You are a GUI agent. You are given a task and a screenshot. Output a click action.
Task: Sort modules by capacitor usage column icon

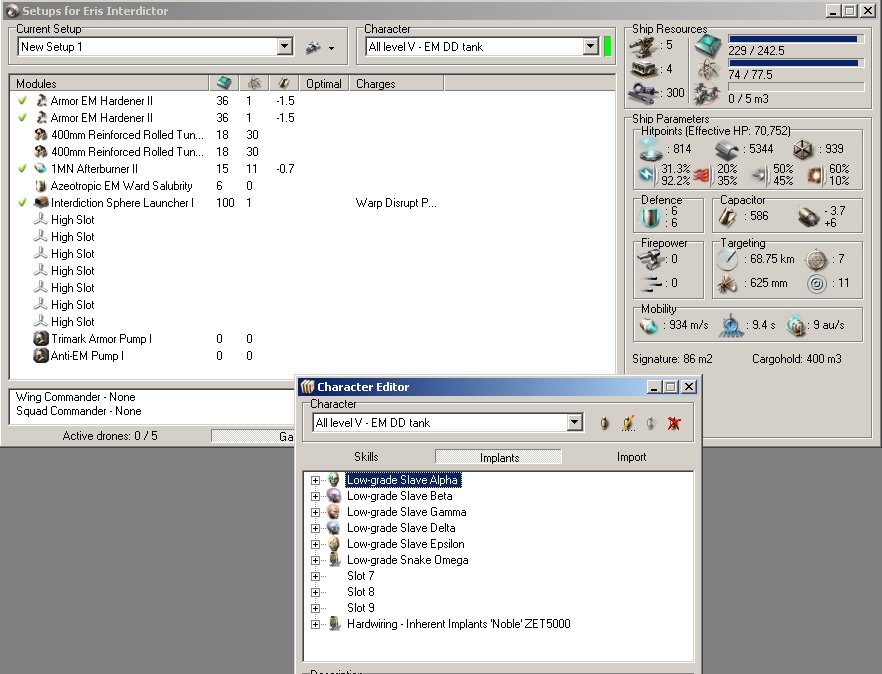284,83
